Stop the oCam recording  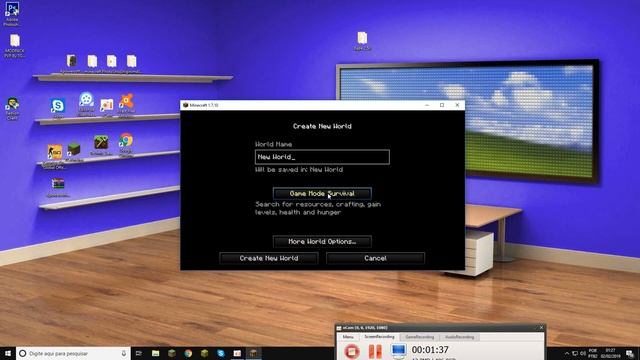352,351
